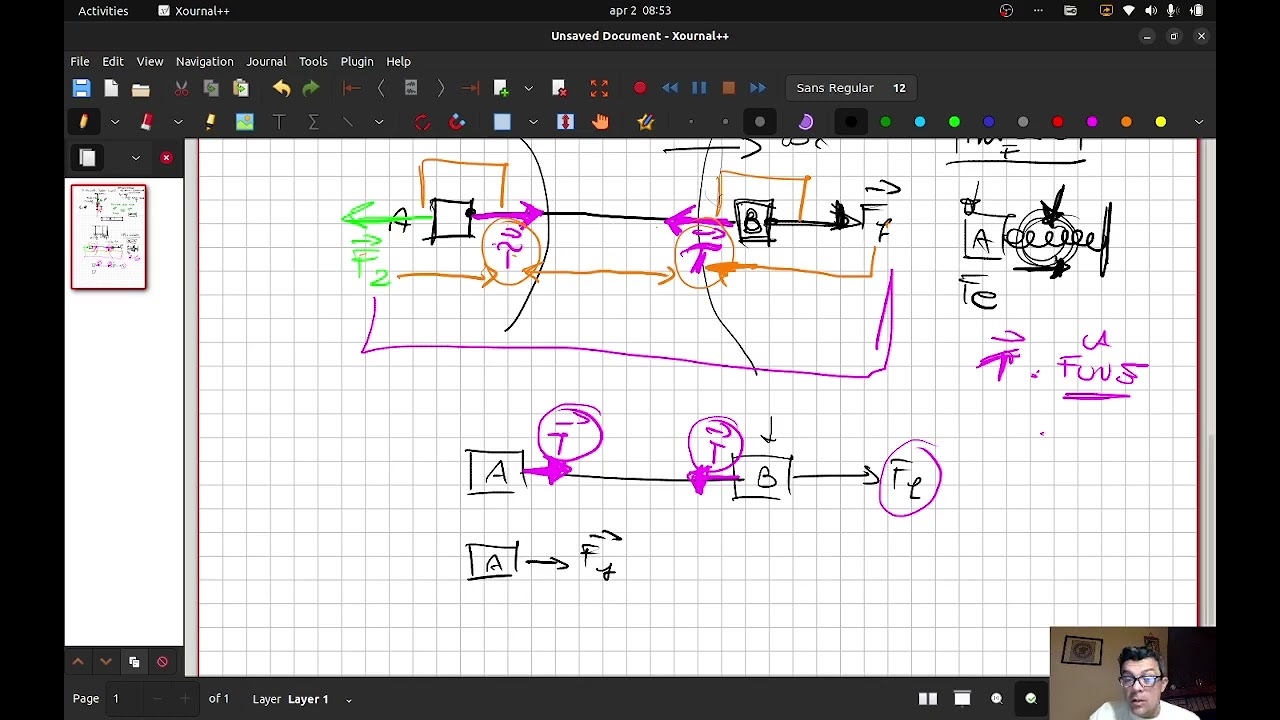Toggle the Eraser tool

coord(146,122)
